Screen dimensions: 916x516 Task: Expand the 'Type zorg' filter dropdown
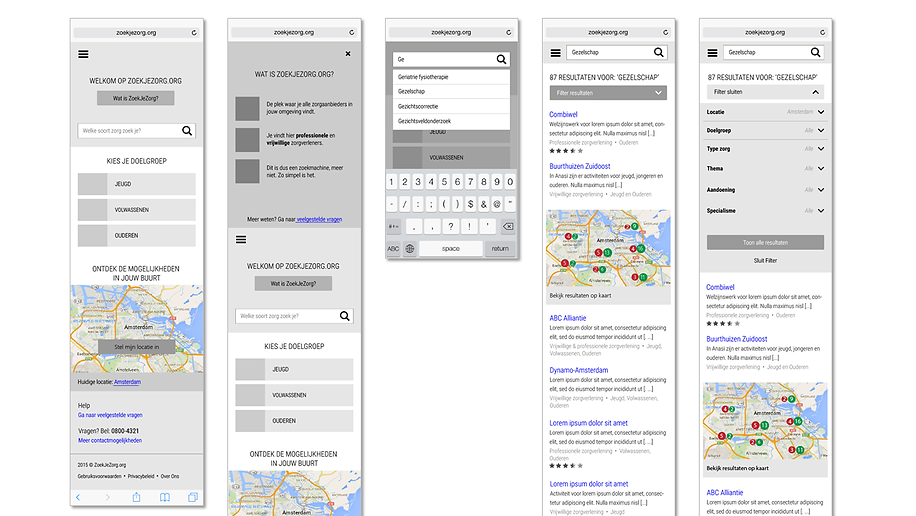765,149
